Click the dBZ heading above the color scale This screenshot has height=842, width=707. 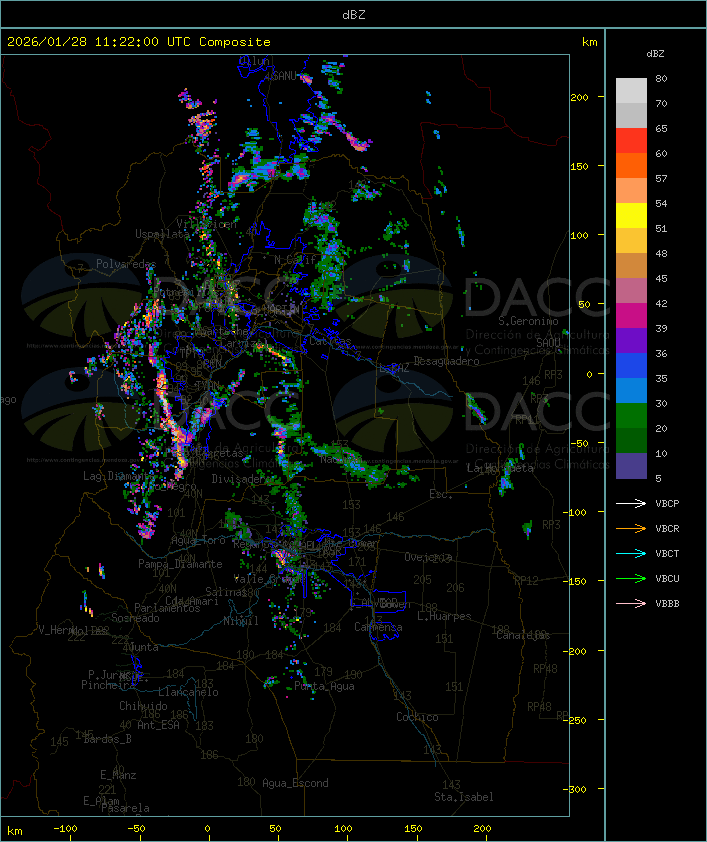coord(655,54)
